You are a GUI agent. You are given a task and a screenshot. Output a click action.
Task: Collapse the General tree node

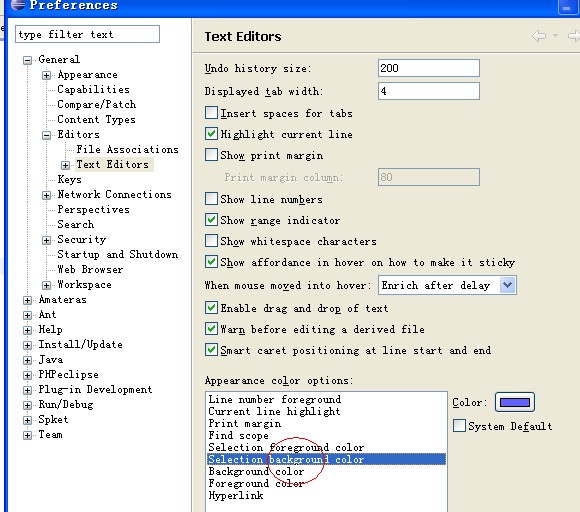[27, 60]
